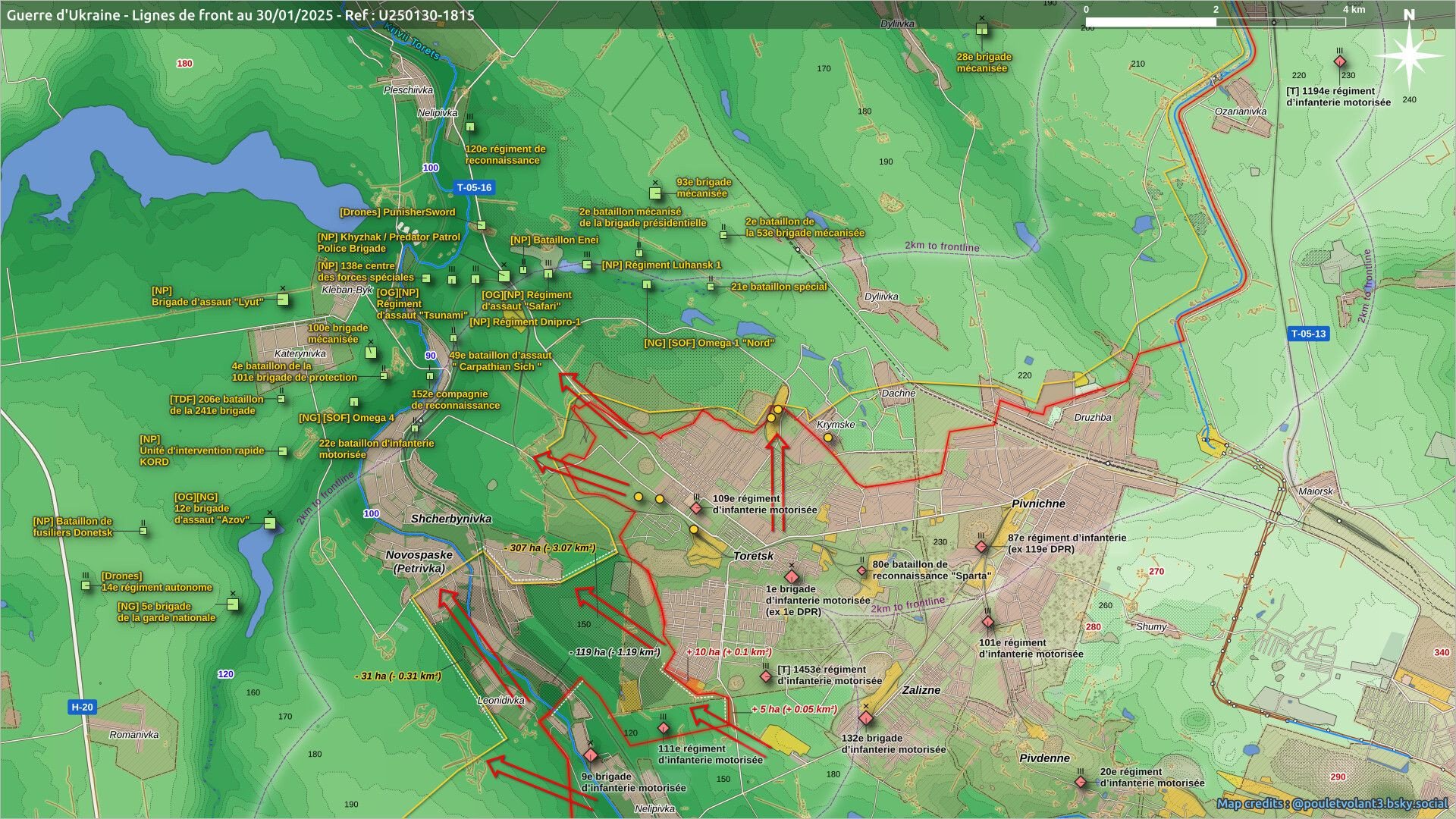Select the Shumy village label
The height and width of the screenshot is (819, 1456).
tap(1151, 626)
